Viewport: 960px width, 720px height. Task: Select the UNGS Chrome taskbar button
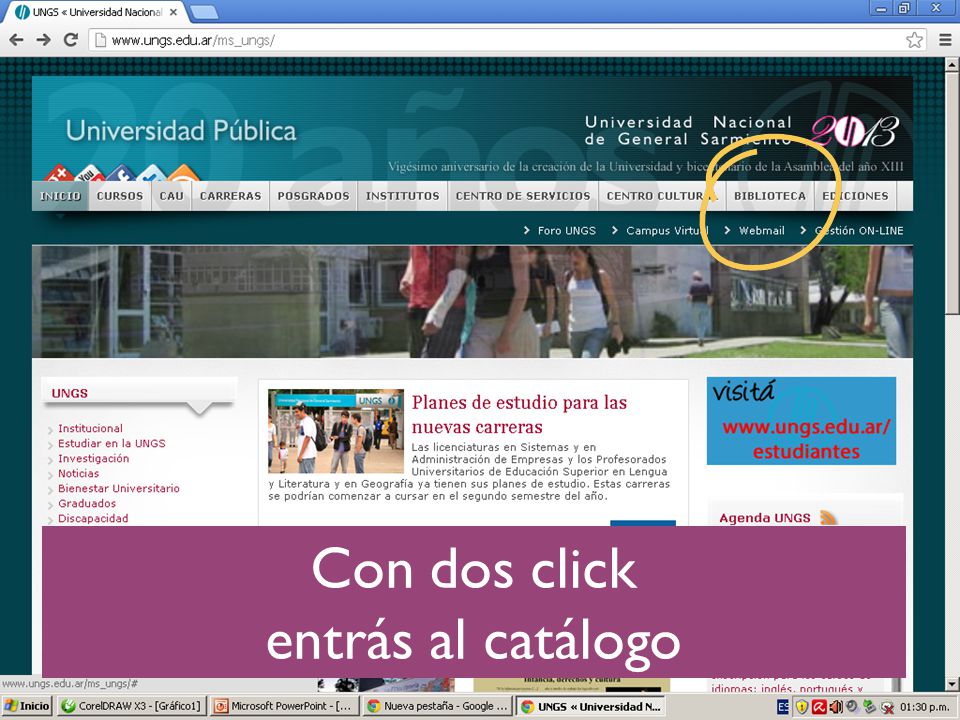(590, 706)
